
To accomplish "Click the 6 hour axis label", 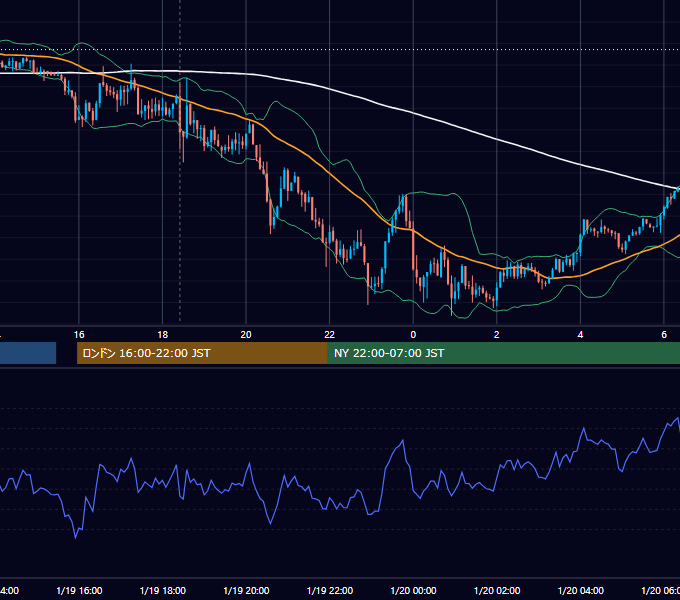I will [x=664, y=335].
